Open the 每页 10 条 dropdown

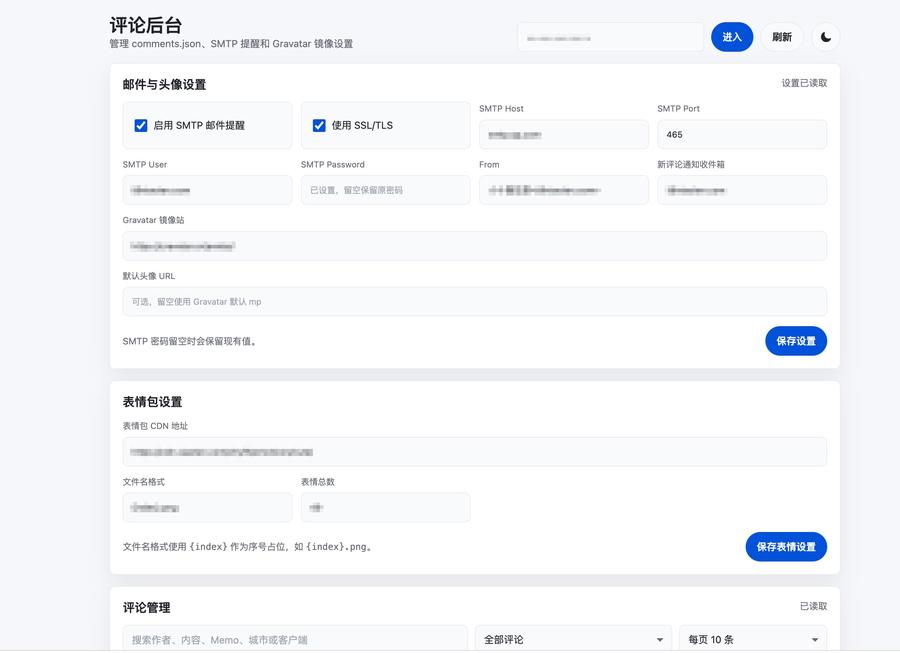(x=753, y=640)
